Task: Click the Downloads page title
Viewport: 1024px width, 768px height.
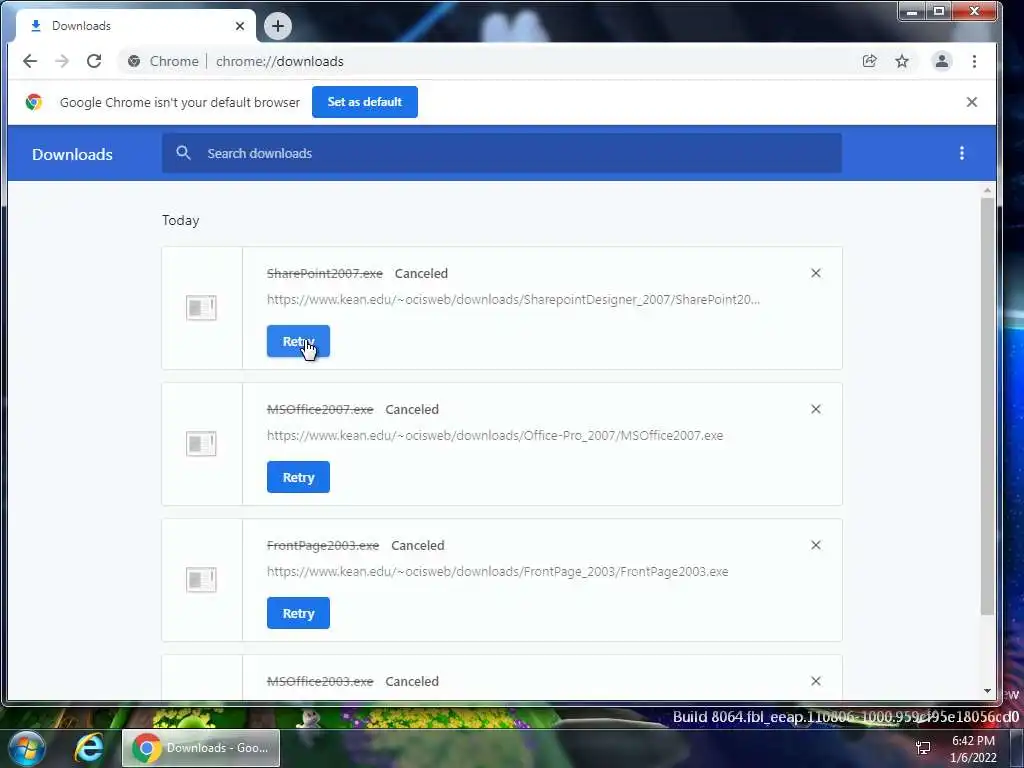Action: click(x=72, y=155)
